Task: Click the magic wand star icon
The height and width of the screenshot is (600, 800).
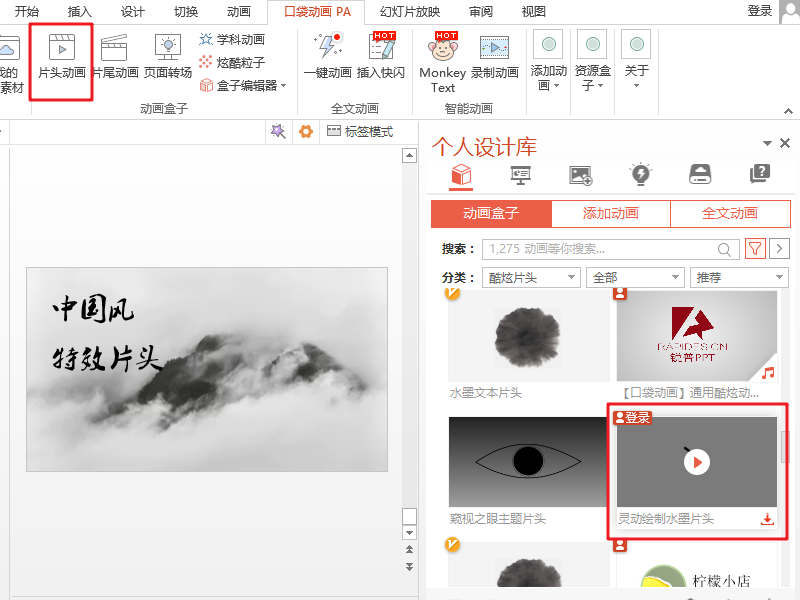Action: (x=278, y=131)
